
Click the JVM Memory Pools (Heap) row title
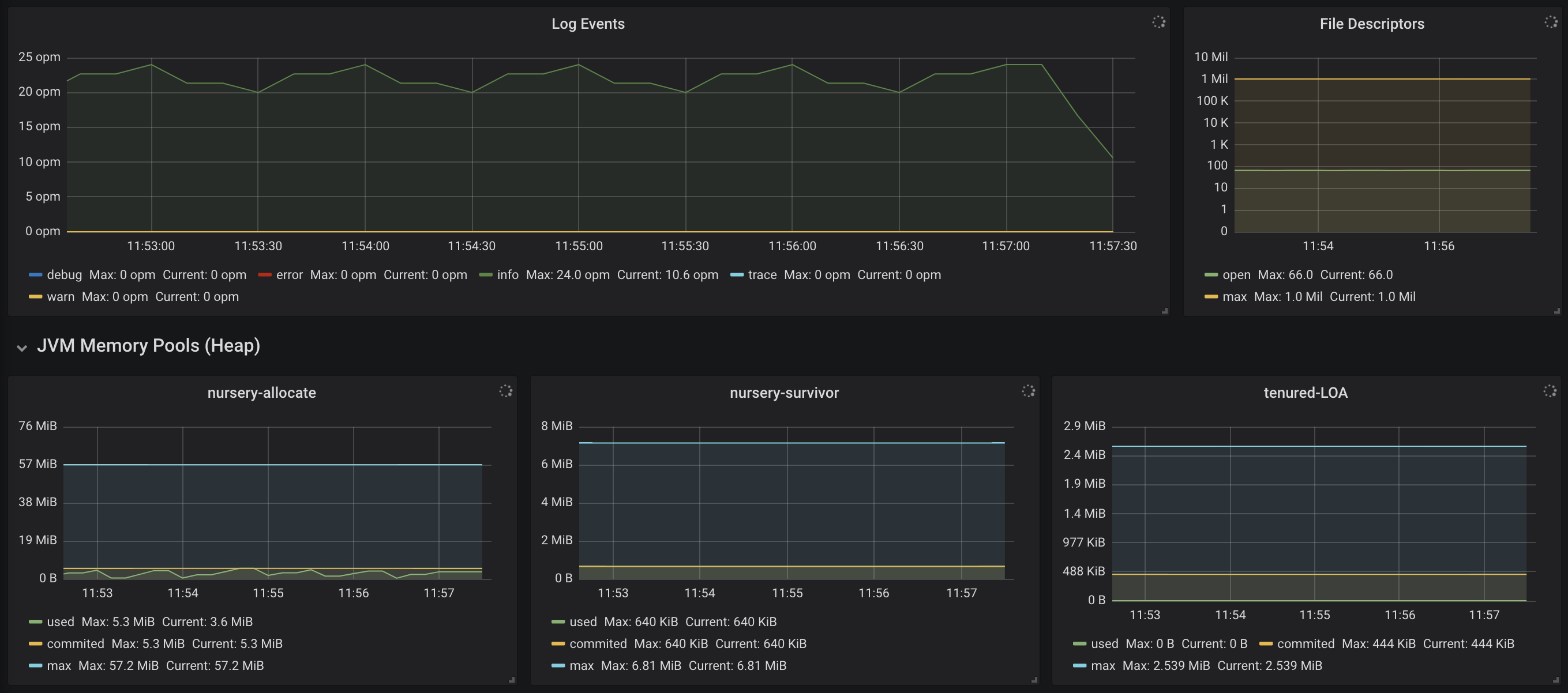pyautogui.click(x=148, y=345)
